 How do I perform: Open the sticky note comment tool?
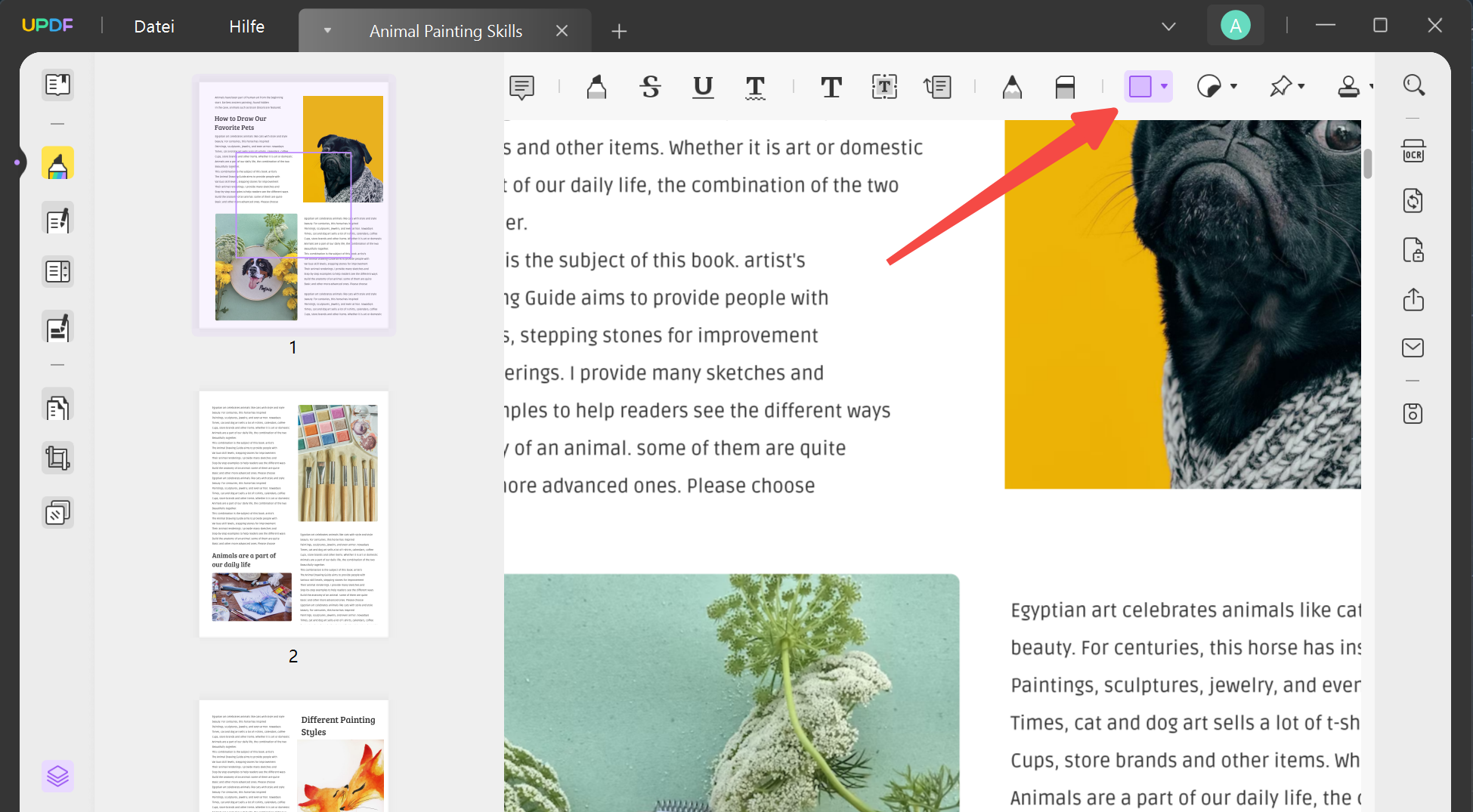(522, 87)
